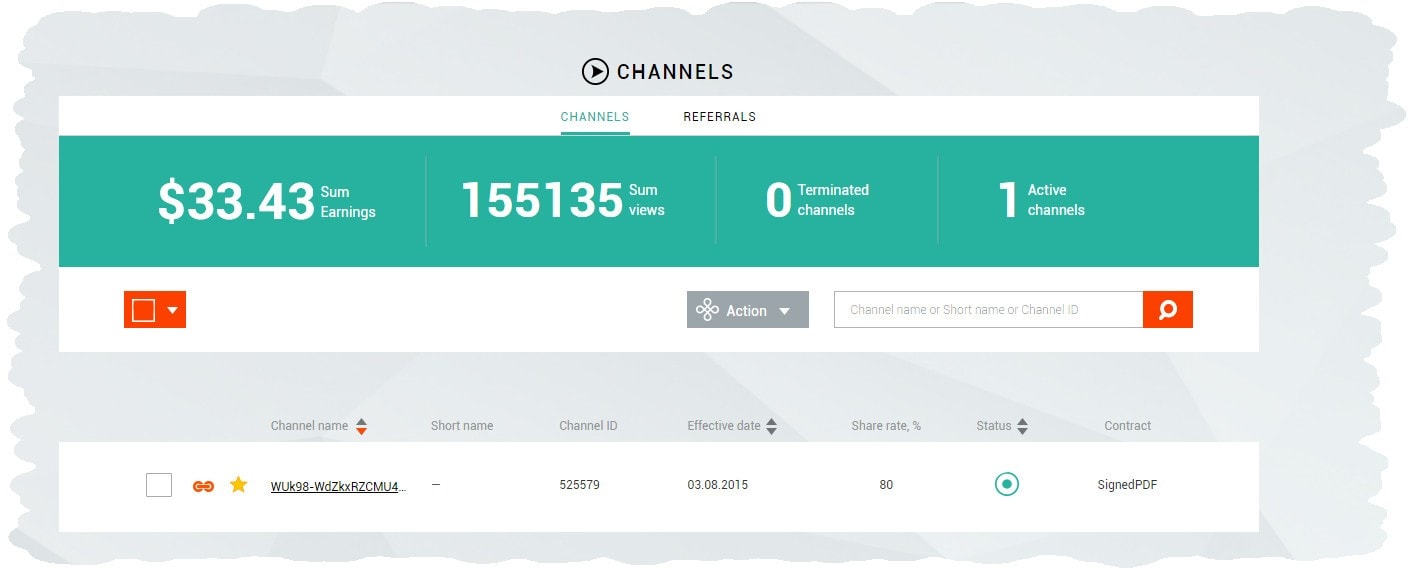Click the orange search magnifier button
The image size is (1408, 568).
click(1167, 310)
